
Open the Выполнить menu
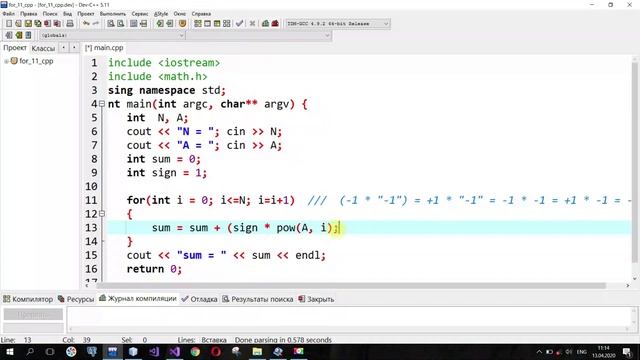pyautogui.click(x=113, y=14)
